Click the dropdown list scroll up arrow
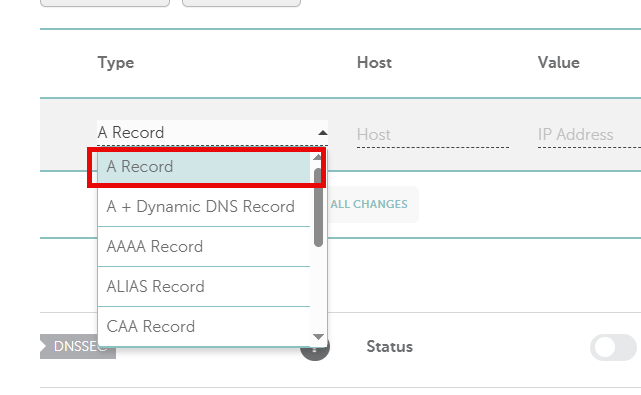 pos(318,157)
